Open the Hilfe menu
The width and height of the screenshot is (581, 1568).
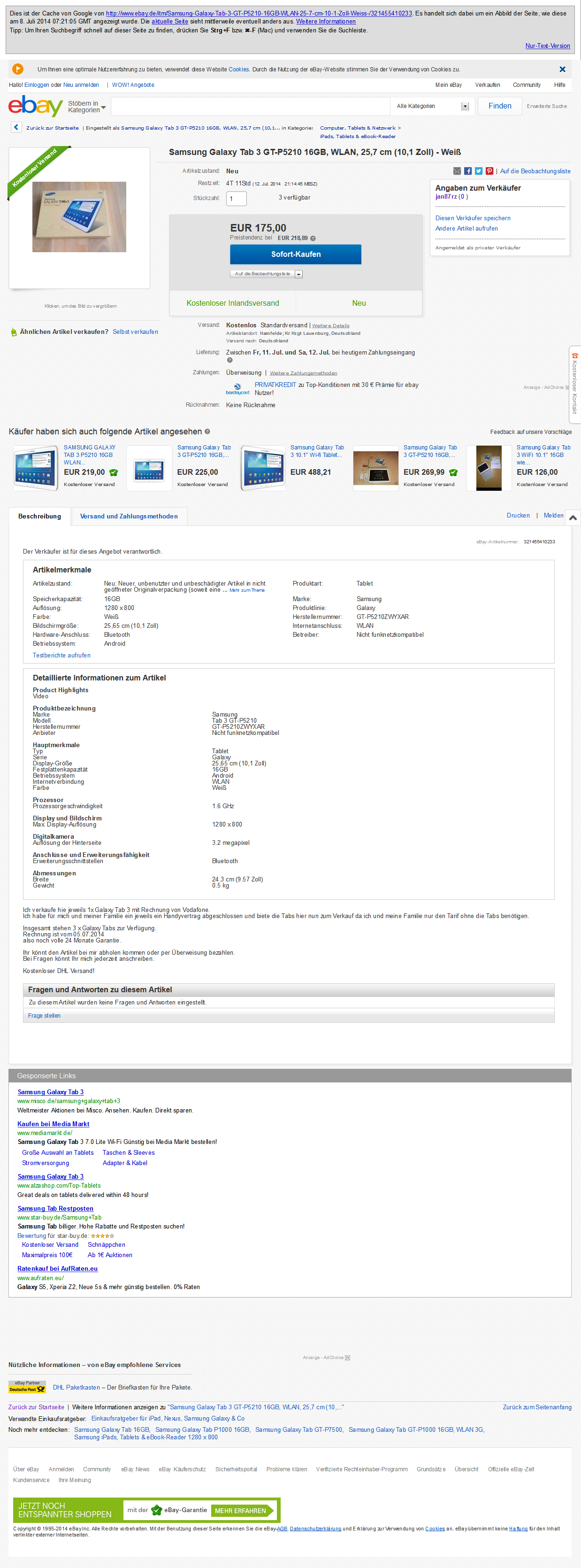pos(560,85)
